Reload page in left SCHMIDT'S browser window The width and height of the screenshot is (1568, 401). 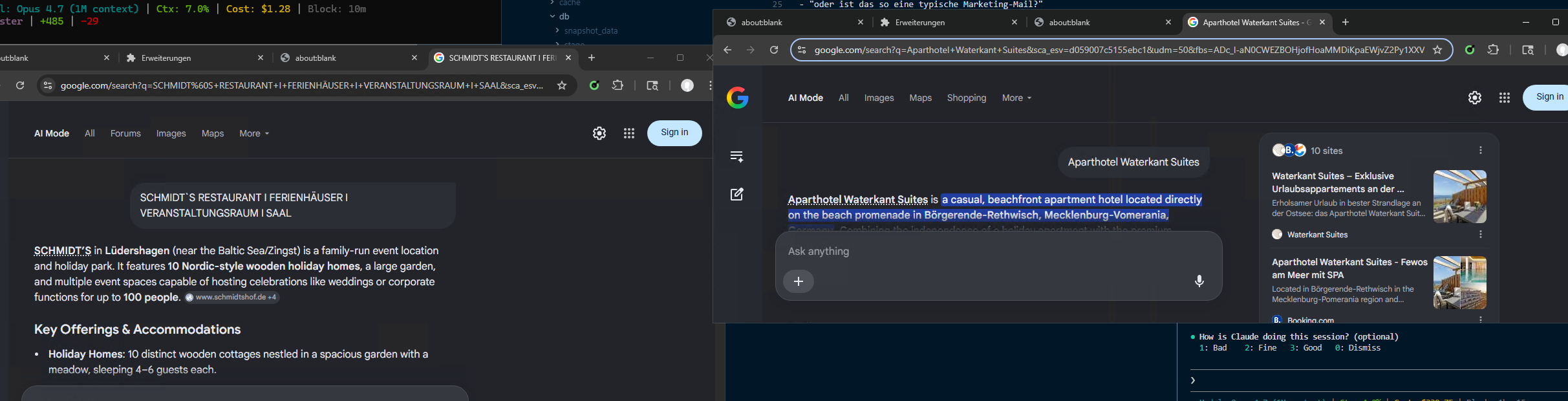click(20, 85)
